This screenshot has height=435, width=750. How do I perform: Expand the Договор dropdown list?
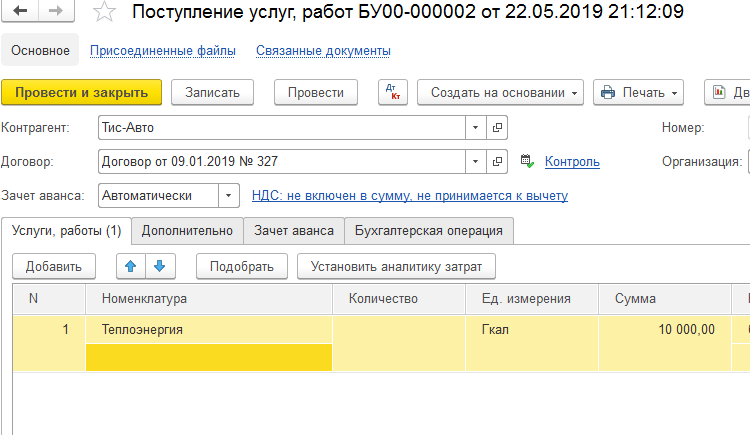[x=474, y=161]
